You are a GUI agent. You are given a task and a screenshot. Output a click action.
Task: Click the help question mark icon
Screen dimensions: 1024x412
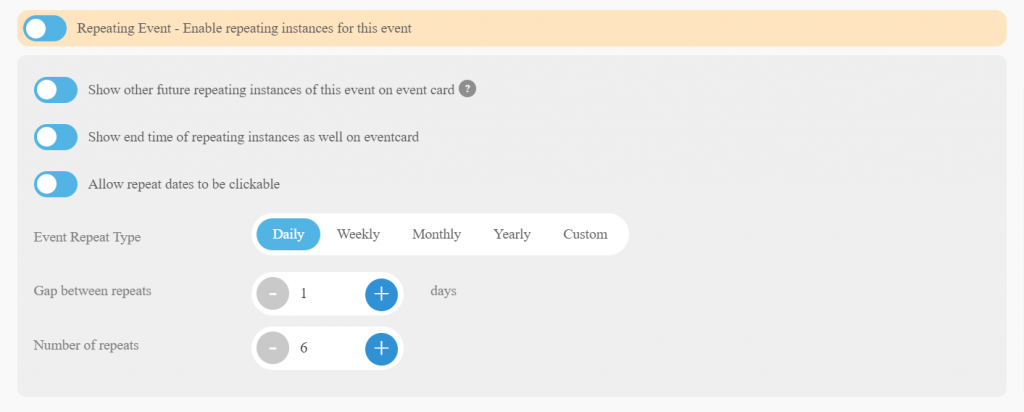(x=467, y=89)
